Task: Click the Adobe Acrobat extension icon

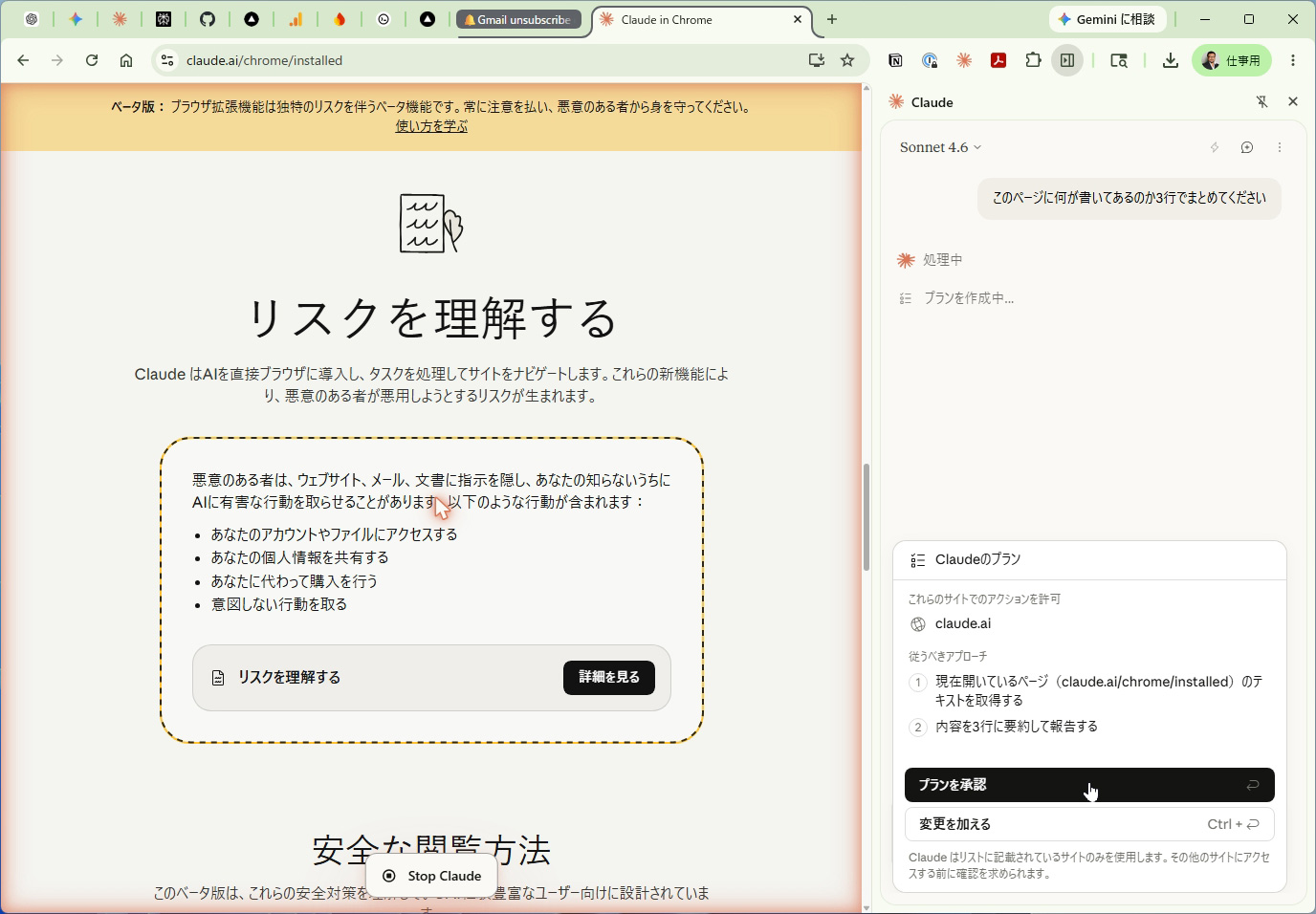Action: click(998, 60)
